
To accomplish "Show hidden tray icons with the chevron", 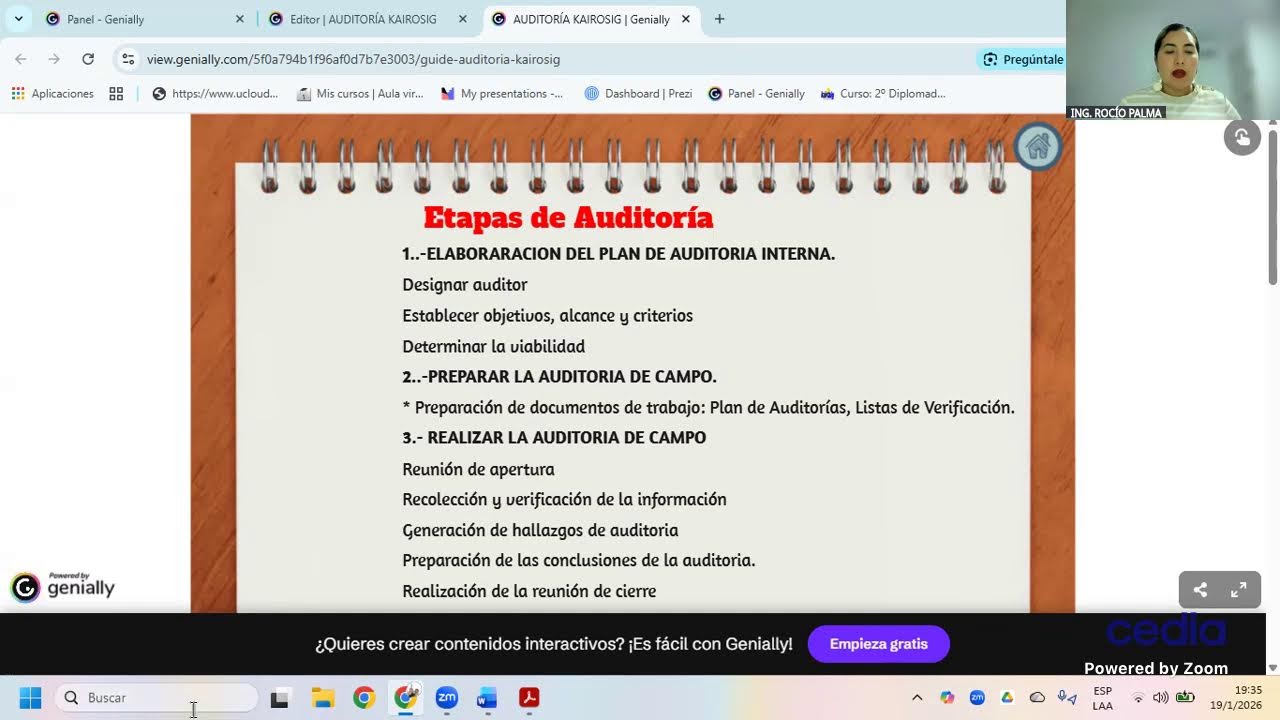I will point(917,697).
